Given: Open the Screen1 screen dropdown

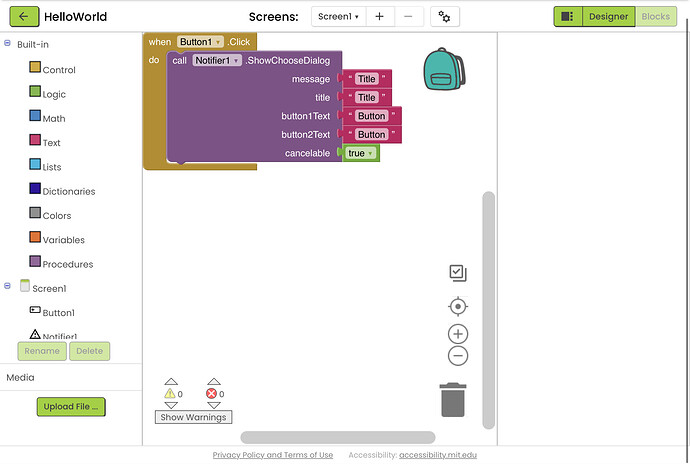Looking at the screenshot, I should [x=338, y=17].
